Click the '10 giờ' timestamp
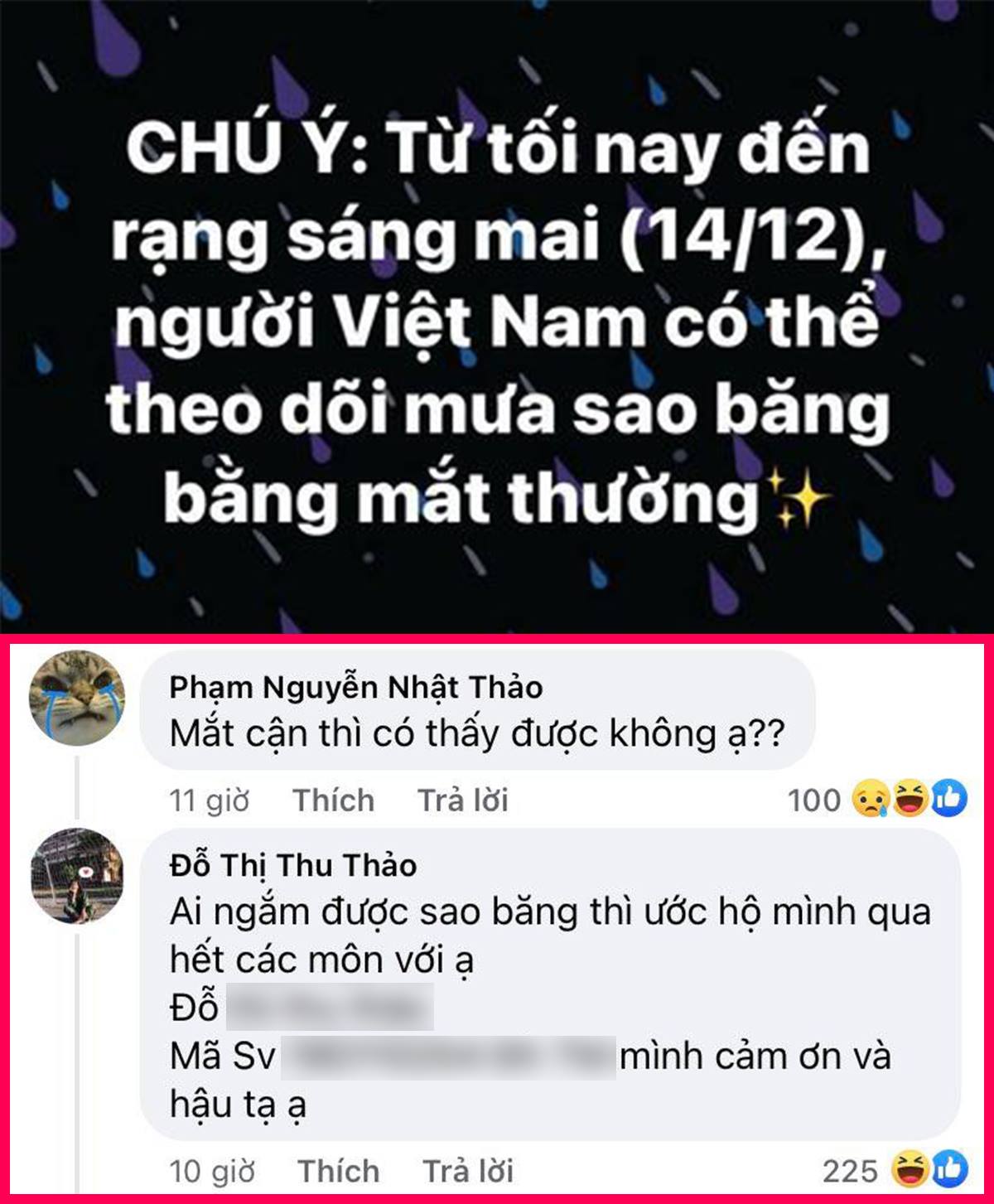994x1204 pixels. (211, 1171)
